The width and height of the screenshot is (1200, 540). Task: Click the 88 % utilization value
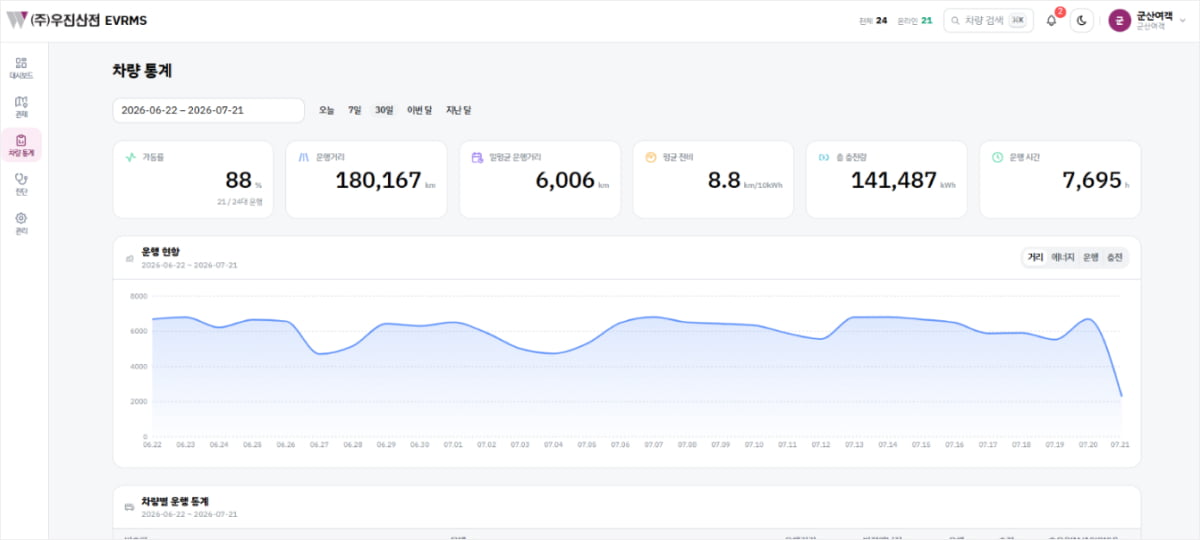coord(239,180)
